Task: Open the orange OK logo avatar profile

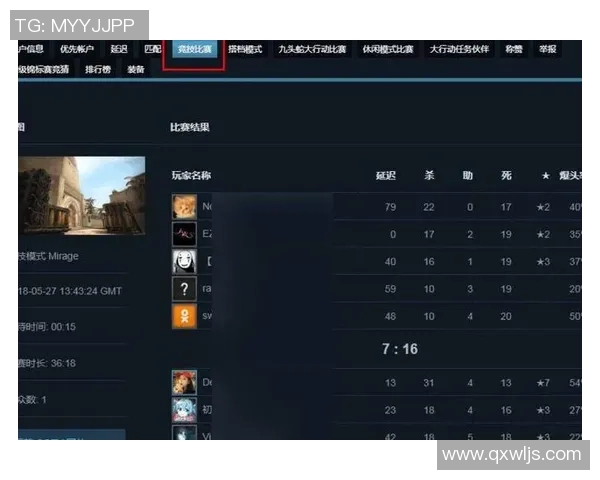Action: coord(184,317)
